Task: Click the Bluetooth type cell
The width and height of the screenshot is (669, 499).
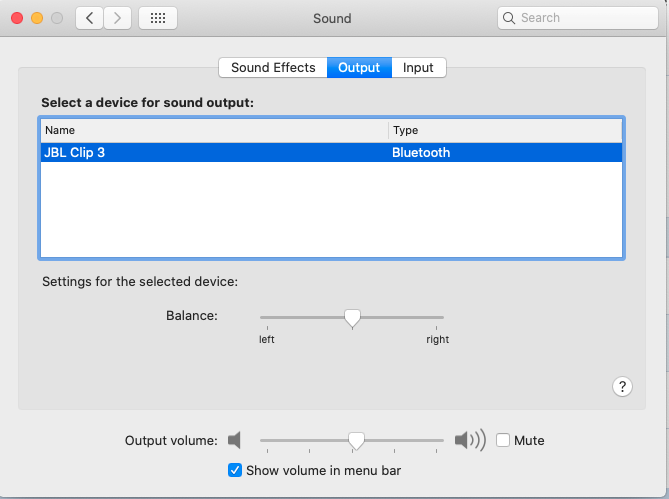Action: pos(421,152)
